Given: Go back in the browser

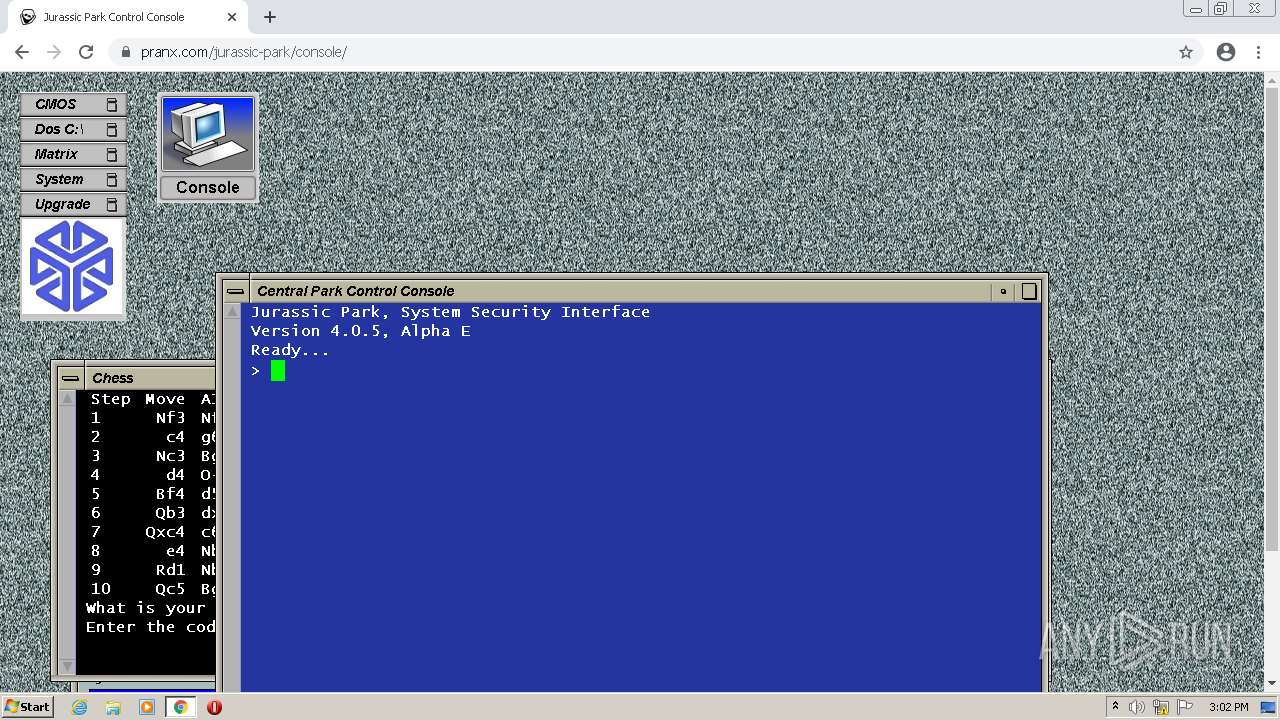Looking at the screenshot, I should click(22, 52).
